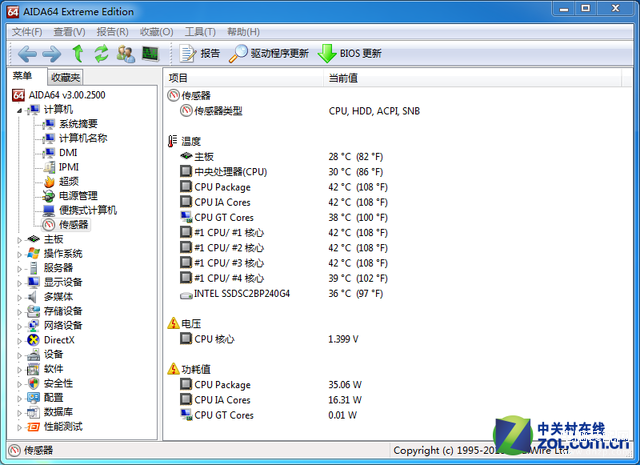Open the green monitor diagnostics icon

tap(150, 53)
